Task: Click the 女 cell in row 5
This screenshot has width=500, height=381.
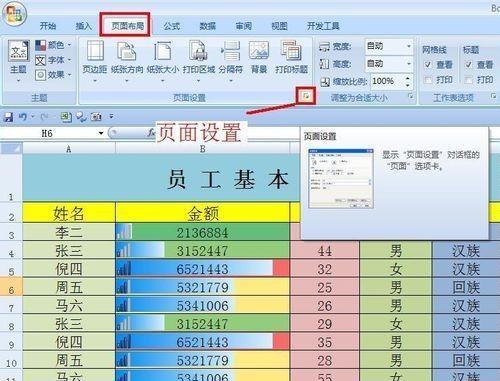Action: [396, 269]
